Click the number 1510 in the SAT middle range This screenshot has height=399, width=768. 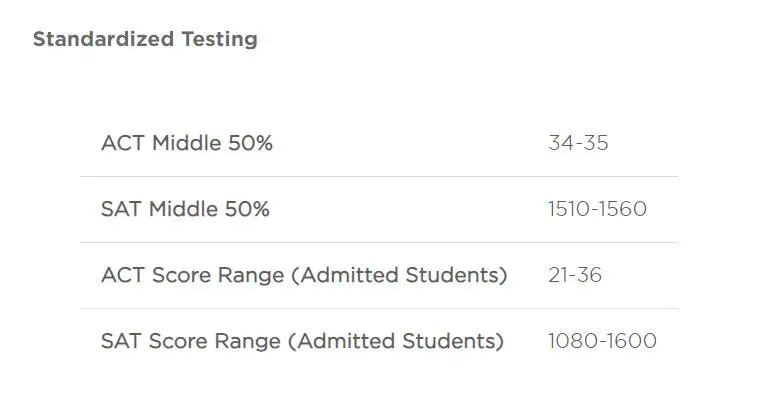point(569,209)
